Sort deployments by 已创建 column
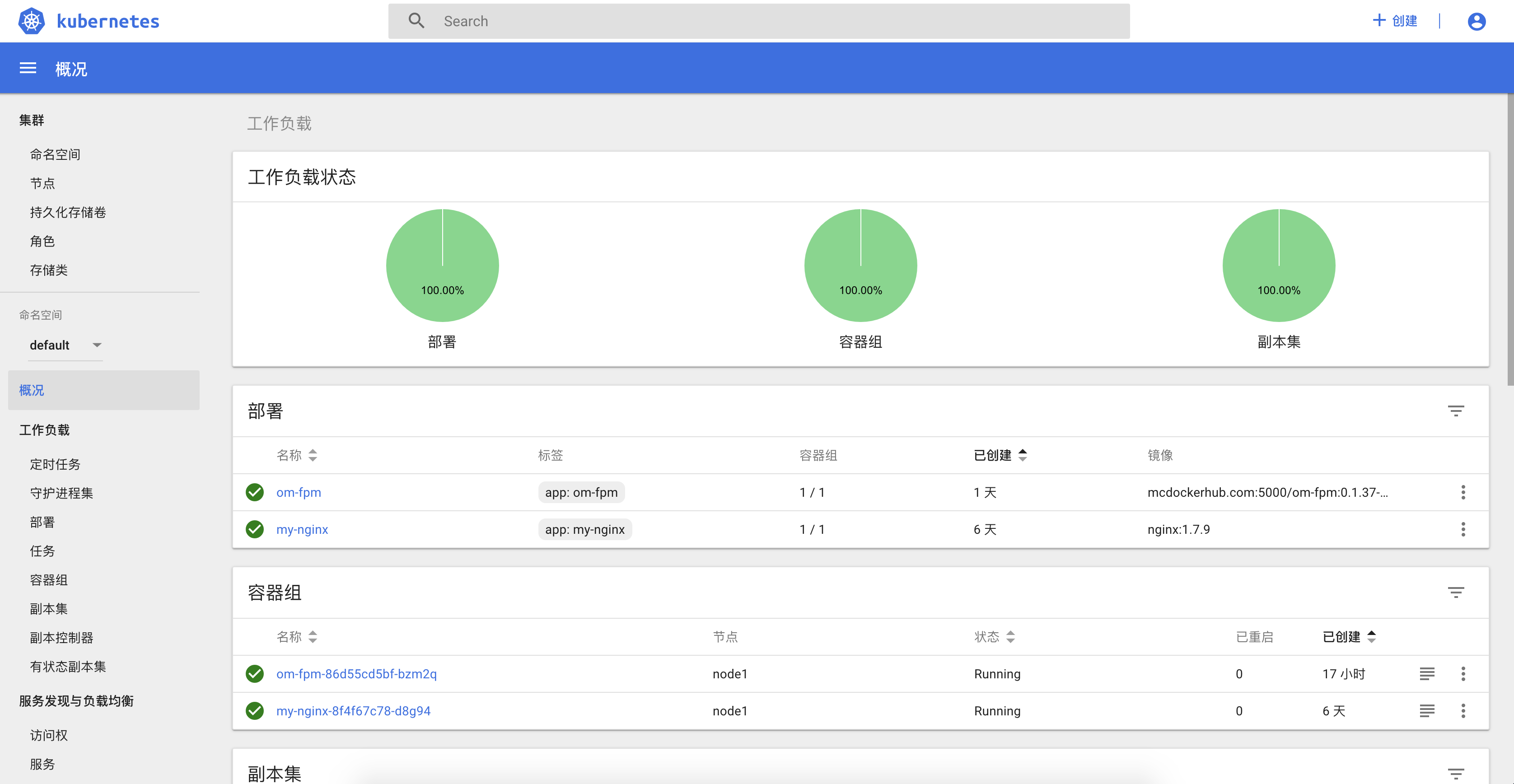 [1000, 455]
